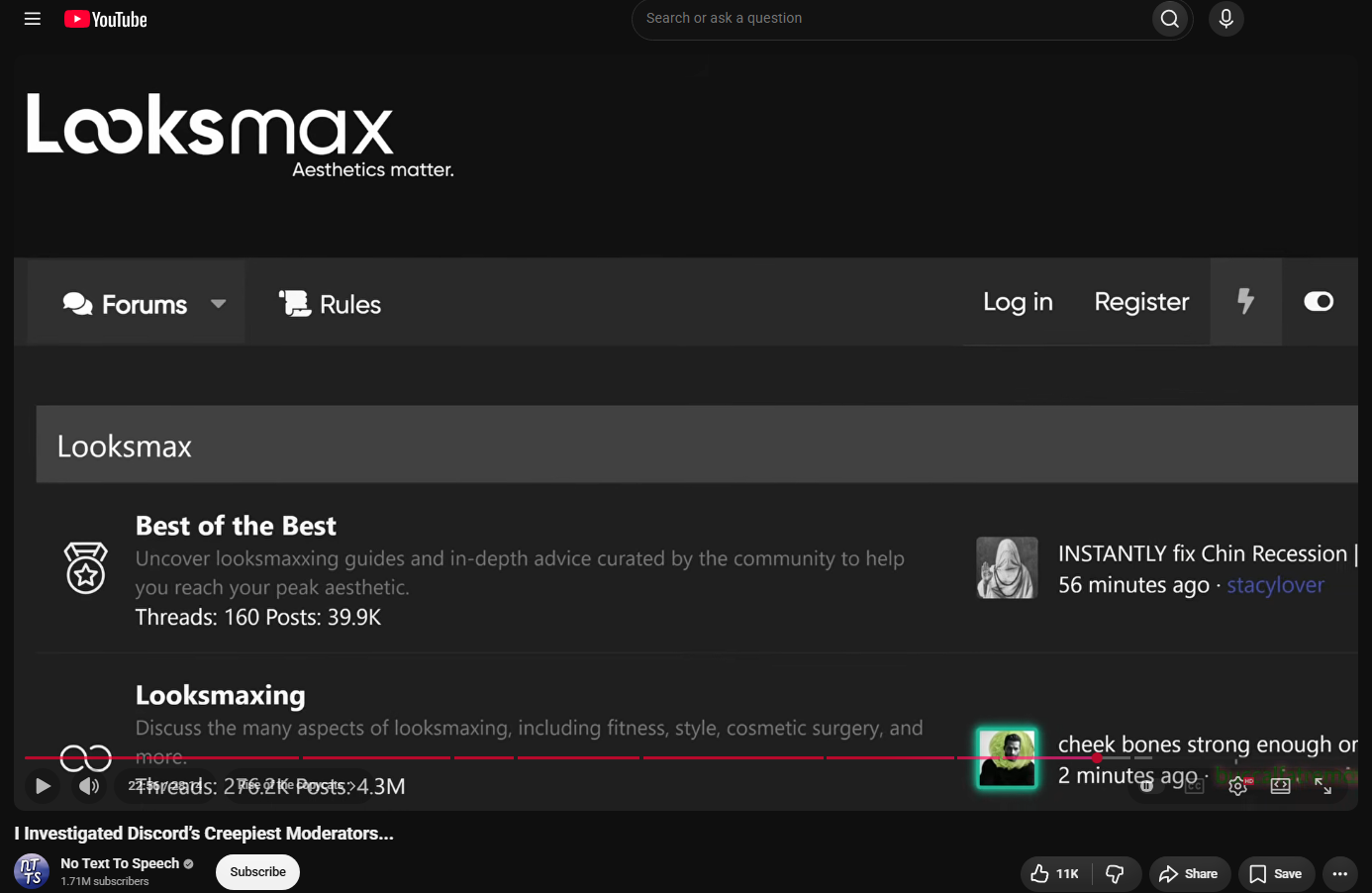Toggle closed captions with the CC button
Image resolution: width=1372 pixels, height=893 pixels.
pos(1195,786)
